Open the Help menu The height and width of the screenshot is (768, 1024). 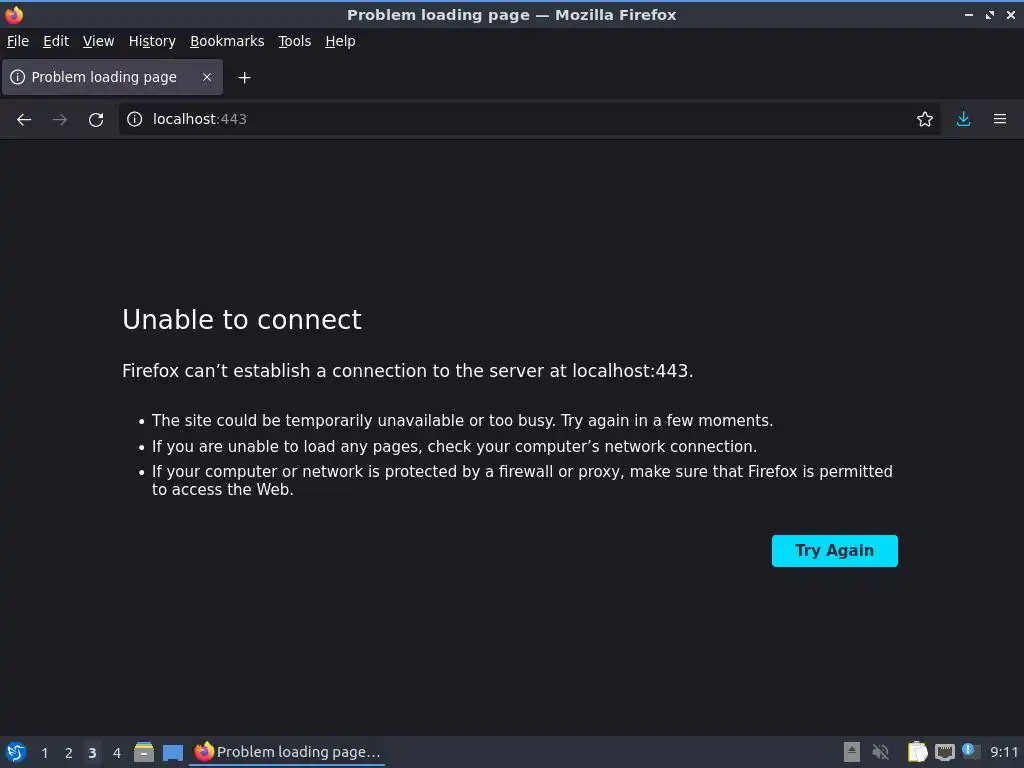click(340, 41)
